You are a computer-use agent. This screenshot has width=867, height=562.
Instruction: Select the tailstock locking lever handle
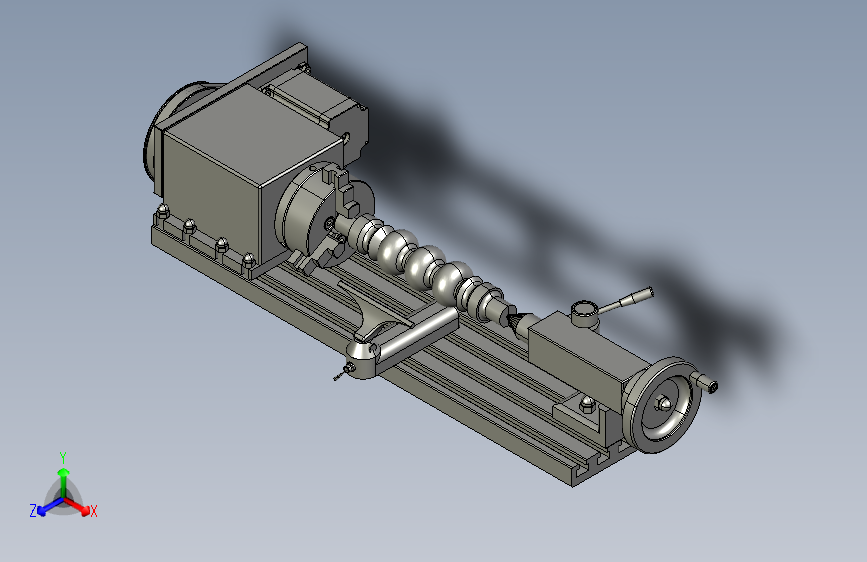point(626,301)
